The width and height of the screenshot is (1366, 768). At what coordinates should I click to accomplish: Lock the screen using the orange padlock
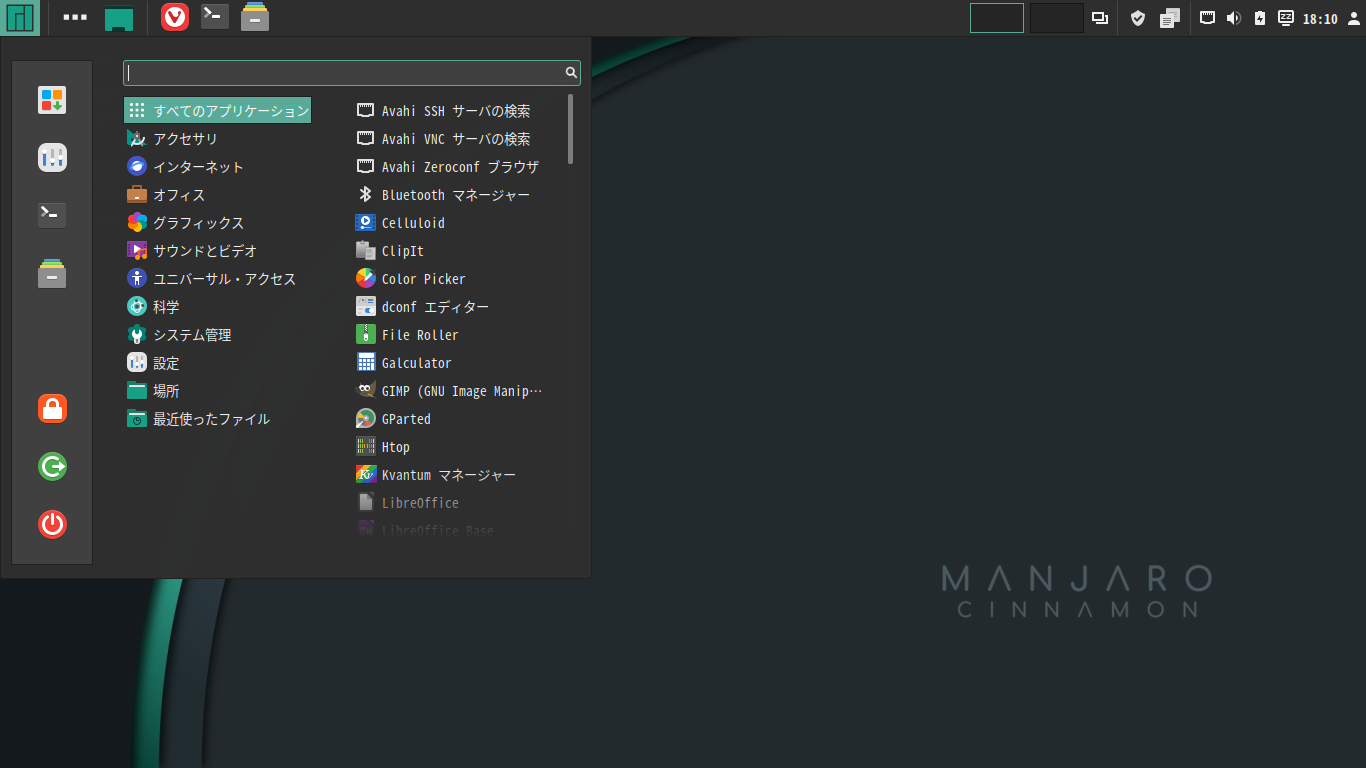coord(52,408)
